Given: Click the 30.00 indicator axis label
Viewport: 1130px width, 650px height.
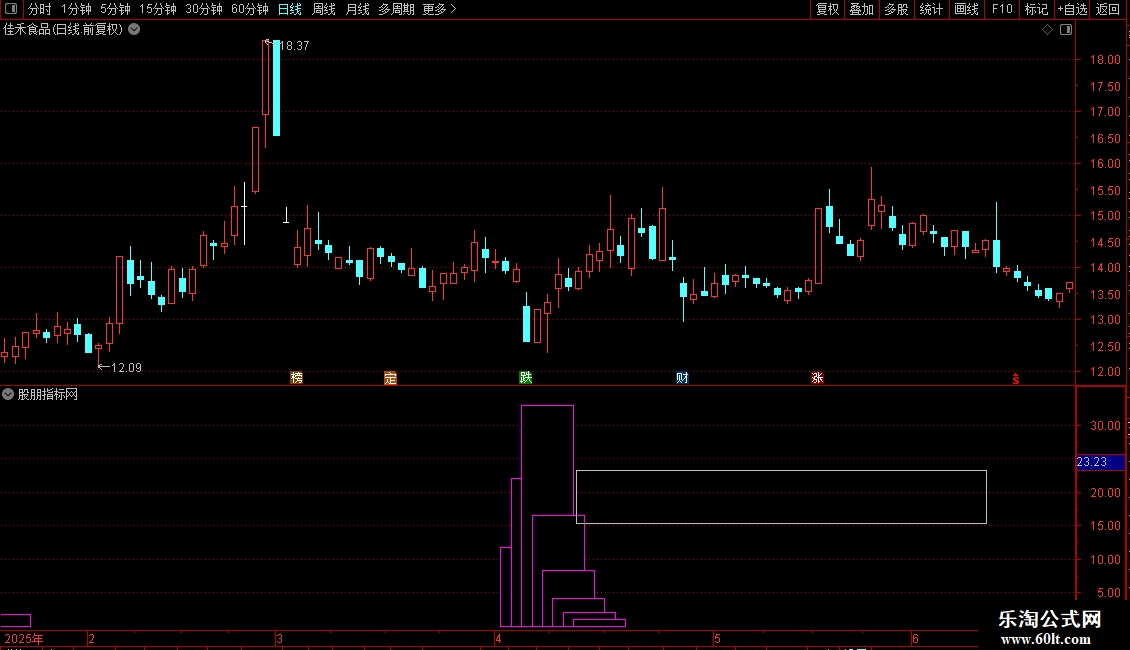Looking at the screenshot, I should coord(1105,426).
